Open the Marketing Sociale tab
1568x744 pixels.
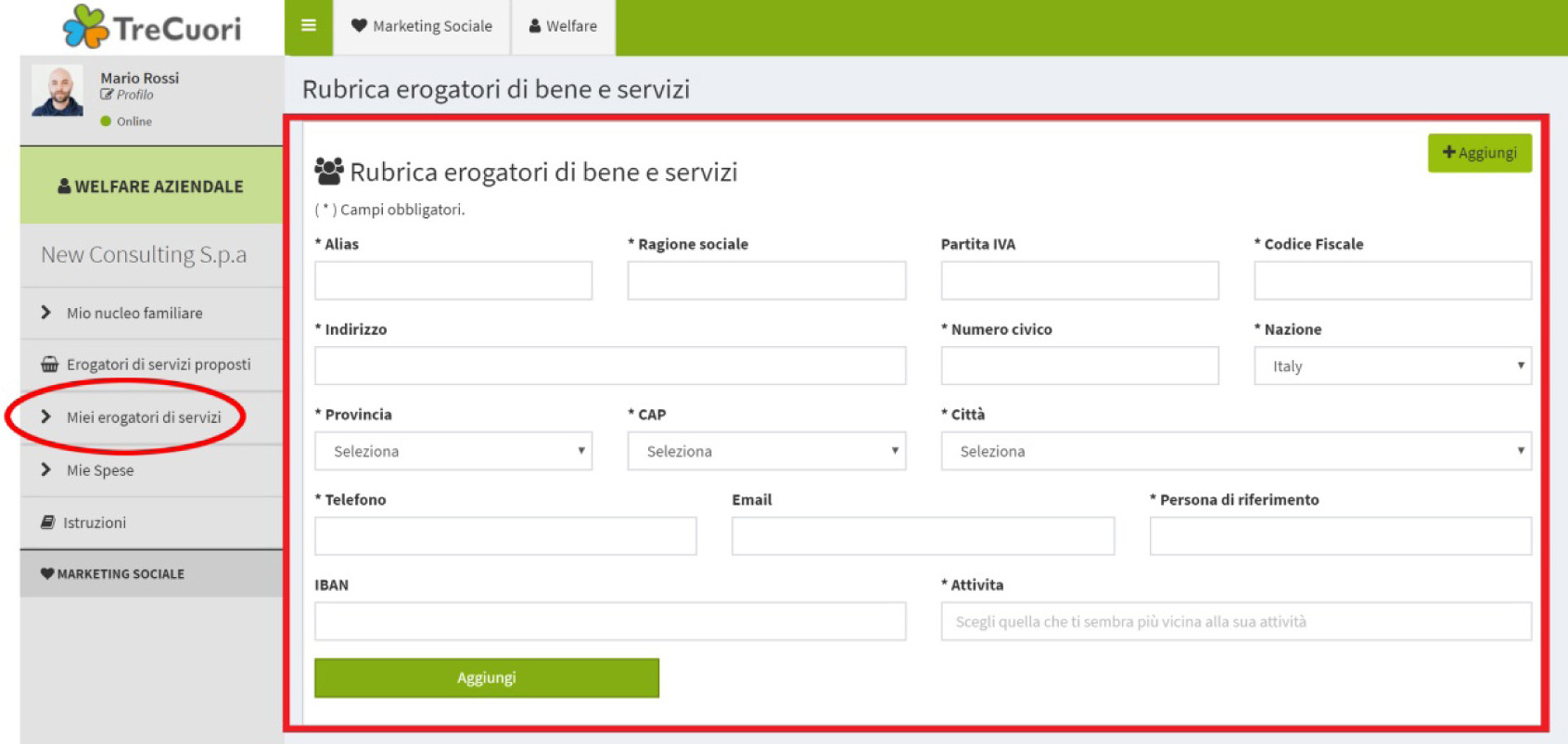coord(422,26)
